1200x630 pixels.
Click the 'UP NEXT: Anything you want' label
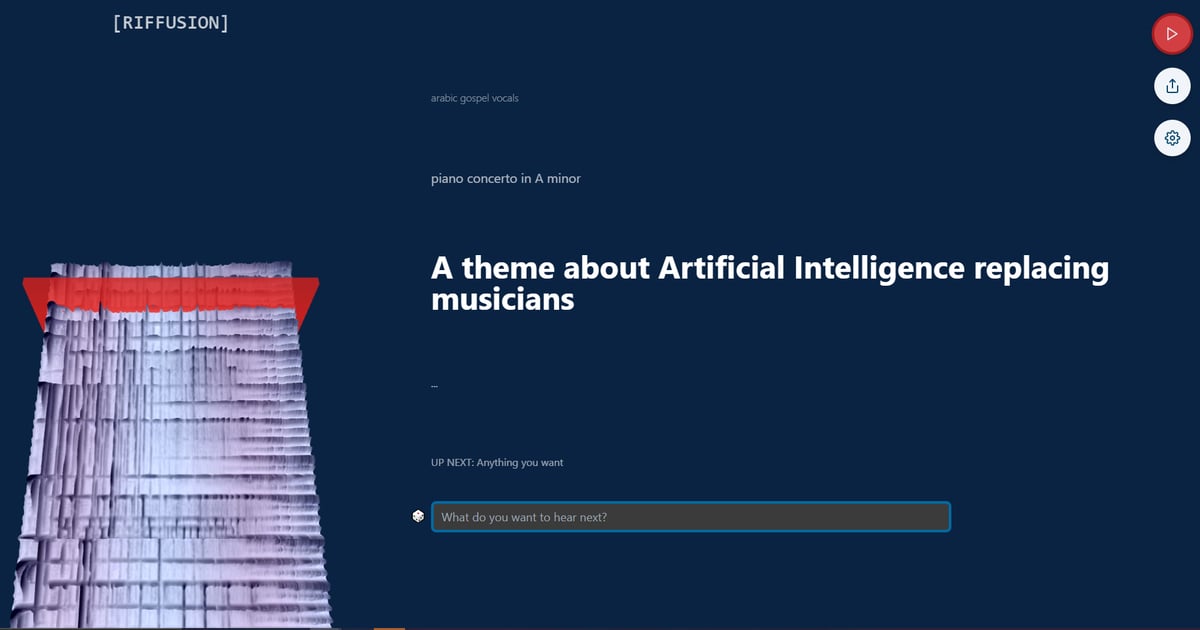click(497, 462)
